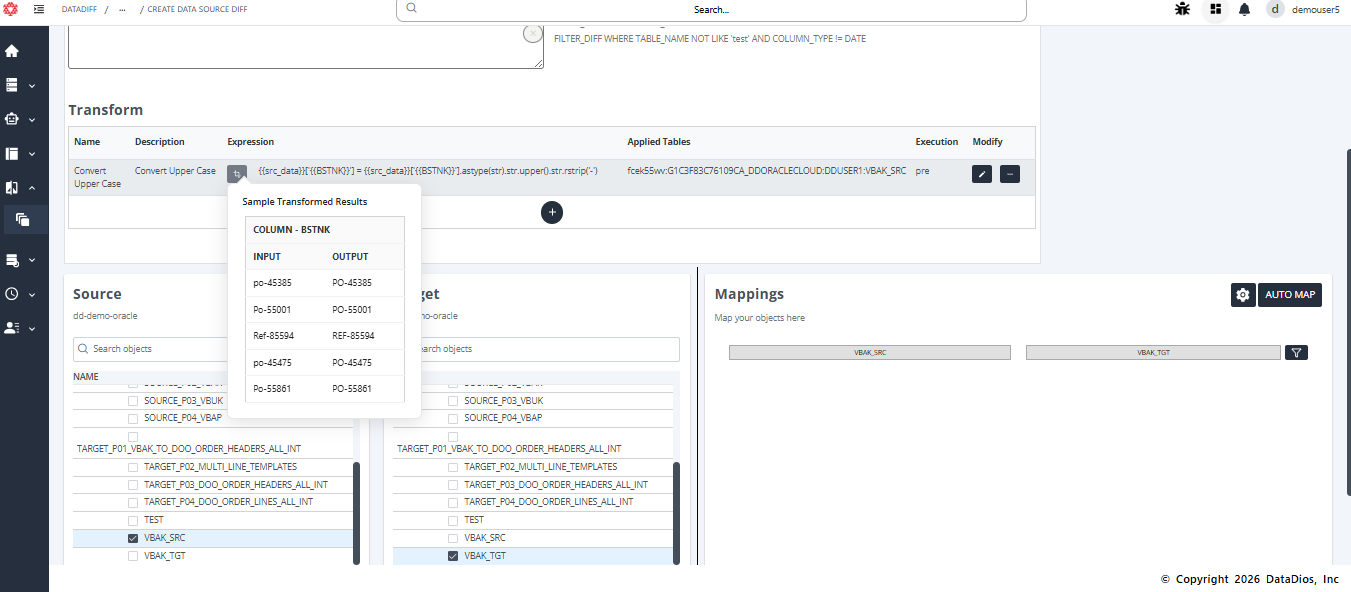
Task: Check the TEST checkbox in the Source list
Action: pyautogui.click(x=132, y=519)
